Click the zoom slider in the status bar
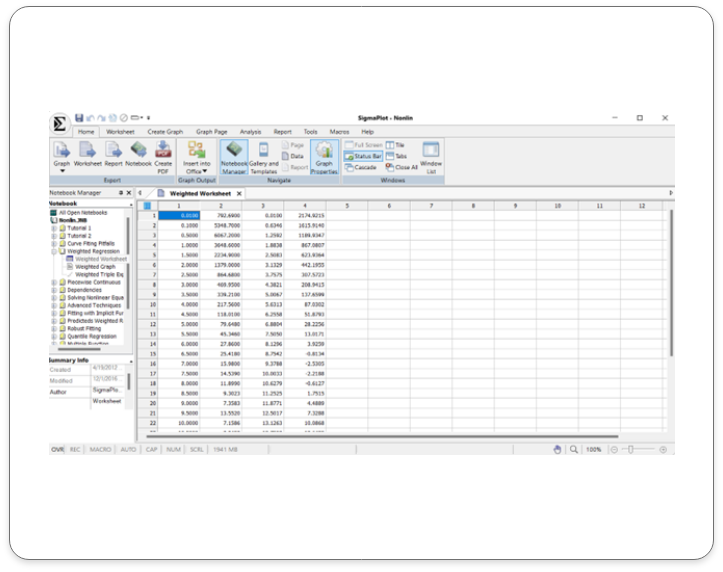This screenshot has height=572, width=723. 637,450
